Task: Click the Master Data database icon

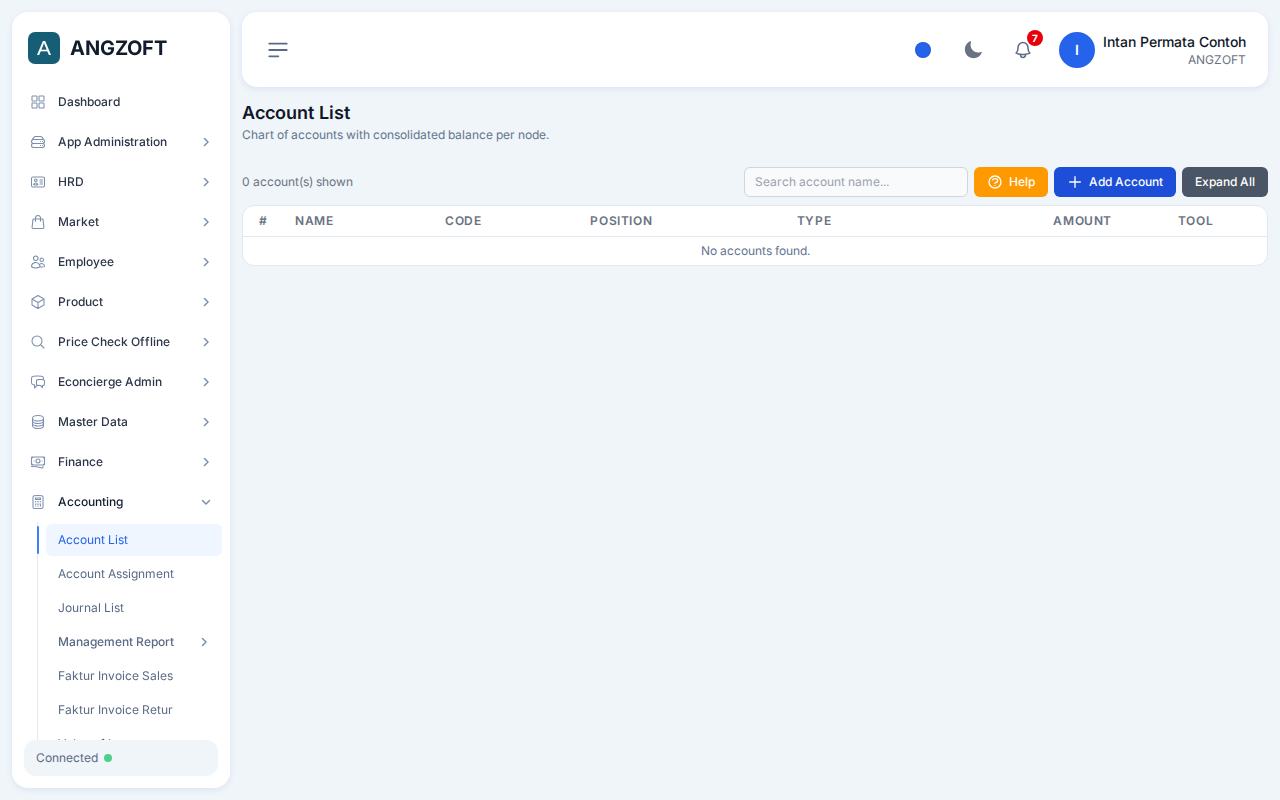Action: pos(38,422)
